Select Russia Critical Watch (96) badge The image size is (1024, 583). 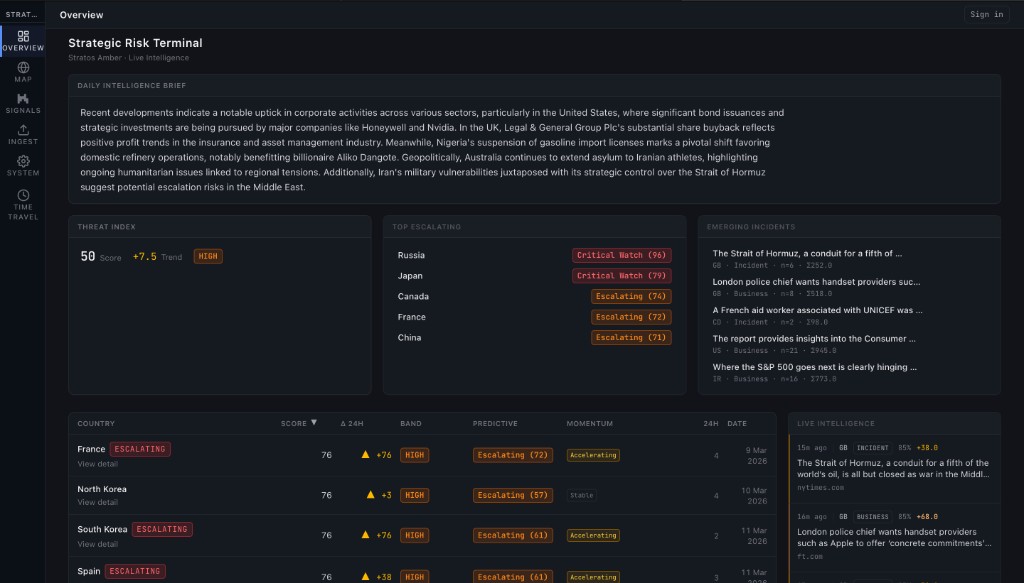[621, 255]
